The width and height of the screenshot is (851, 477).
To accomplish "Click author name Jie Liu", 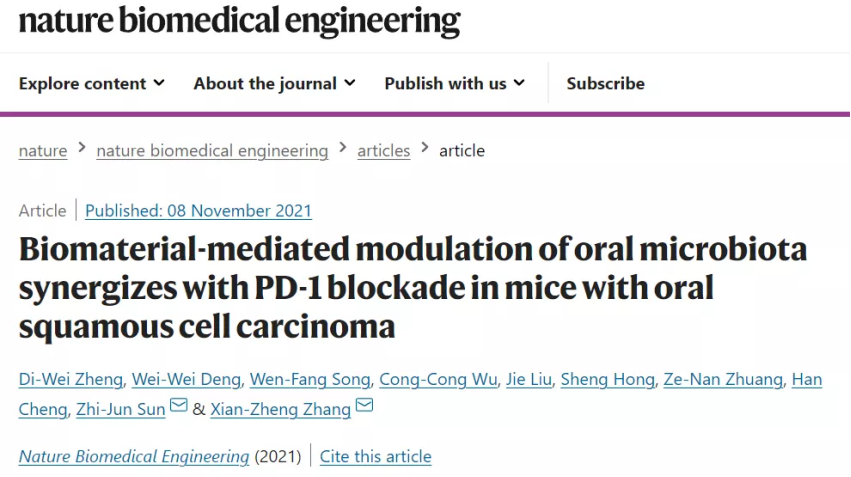I will point(529,379).
